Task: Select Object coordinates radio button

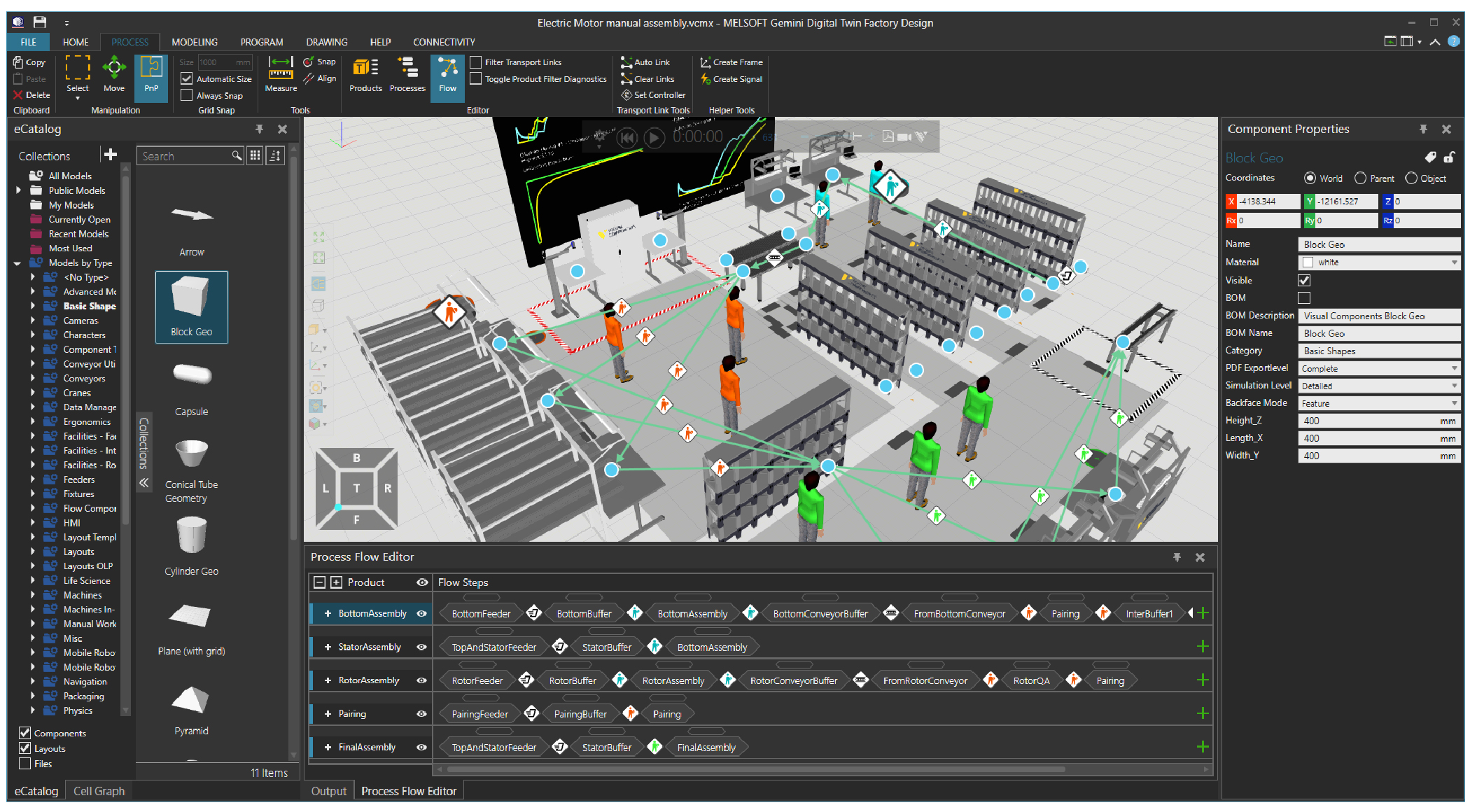Action: (1411, 178)
